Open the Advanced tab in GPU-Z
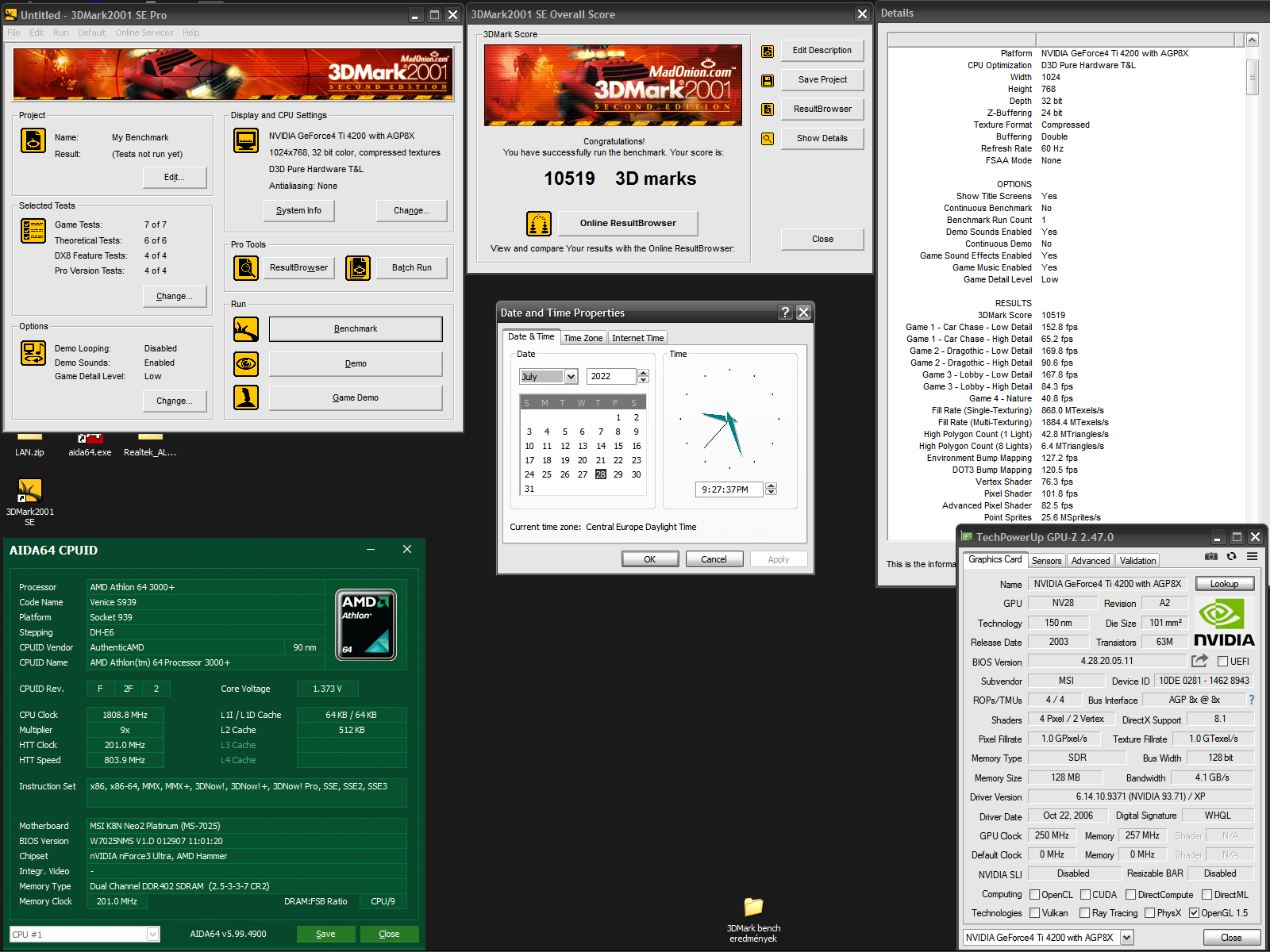 tap(1091, 561)
